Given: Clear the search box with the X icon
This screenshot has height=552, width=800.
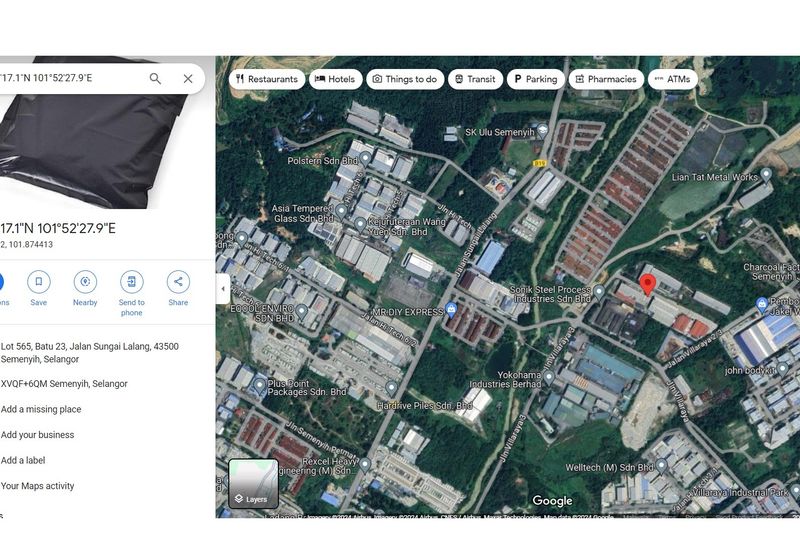Looking at the screenshot, I should pos(188,79).
